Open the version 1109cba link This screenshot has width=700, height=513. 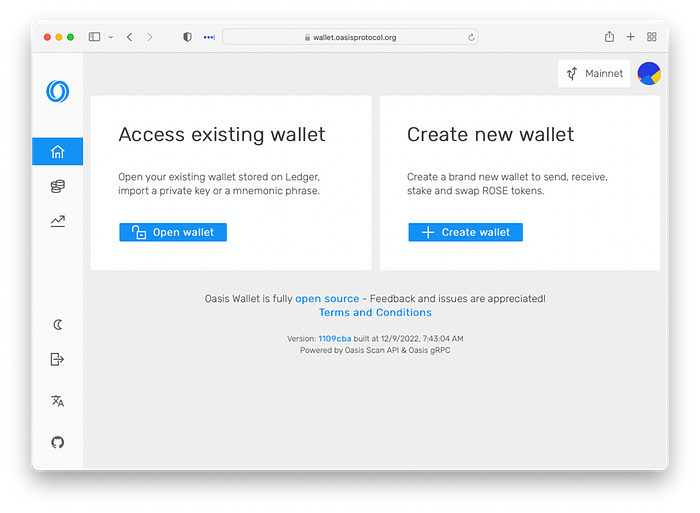pos(334,339)
